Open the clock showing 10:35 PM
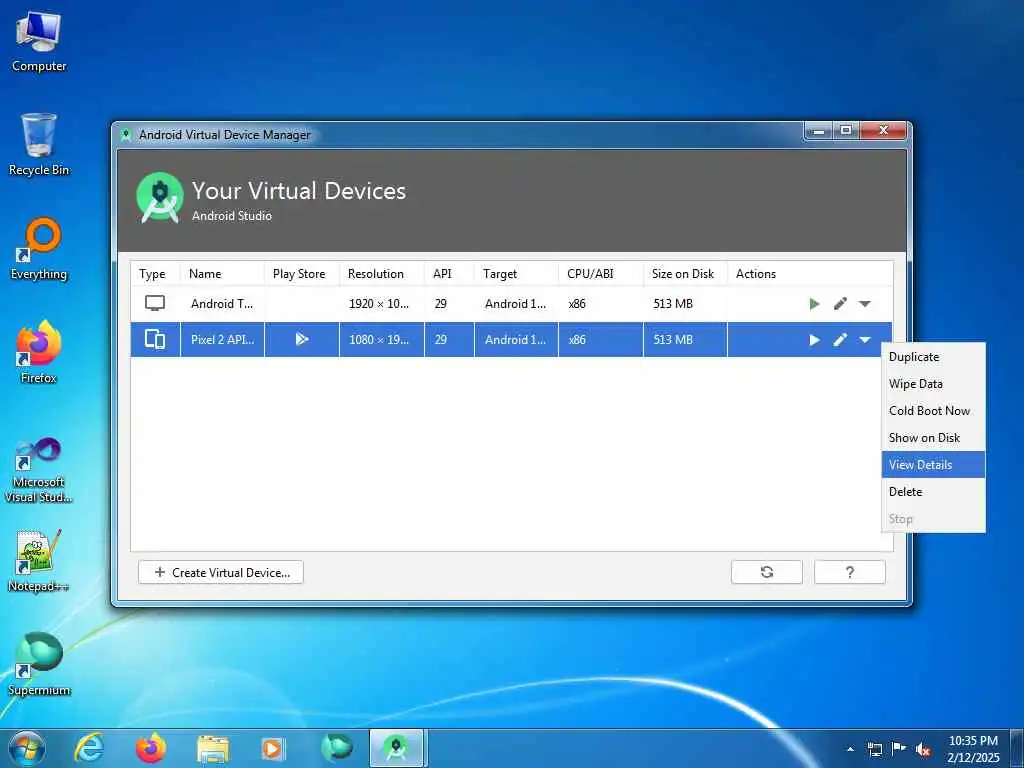The image size is (1024, 768). (x=973, y=748)
